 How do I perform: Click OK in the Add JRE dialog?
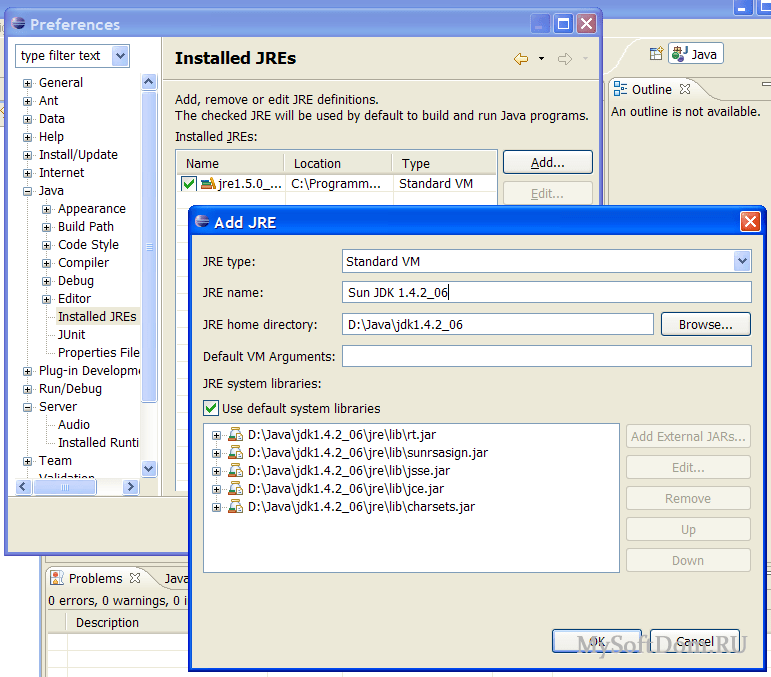coord(596,641)
